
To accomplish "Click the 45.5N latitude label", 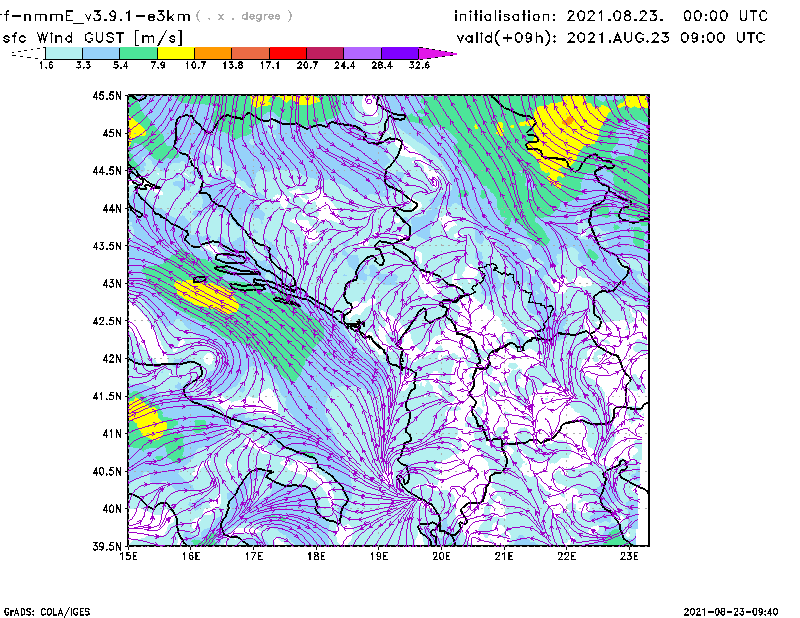I will 107,95.
